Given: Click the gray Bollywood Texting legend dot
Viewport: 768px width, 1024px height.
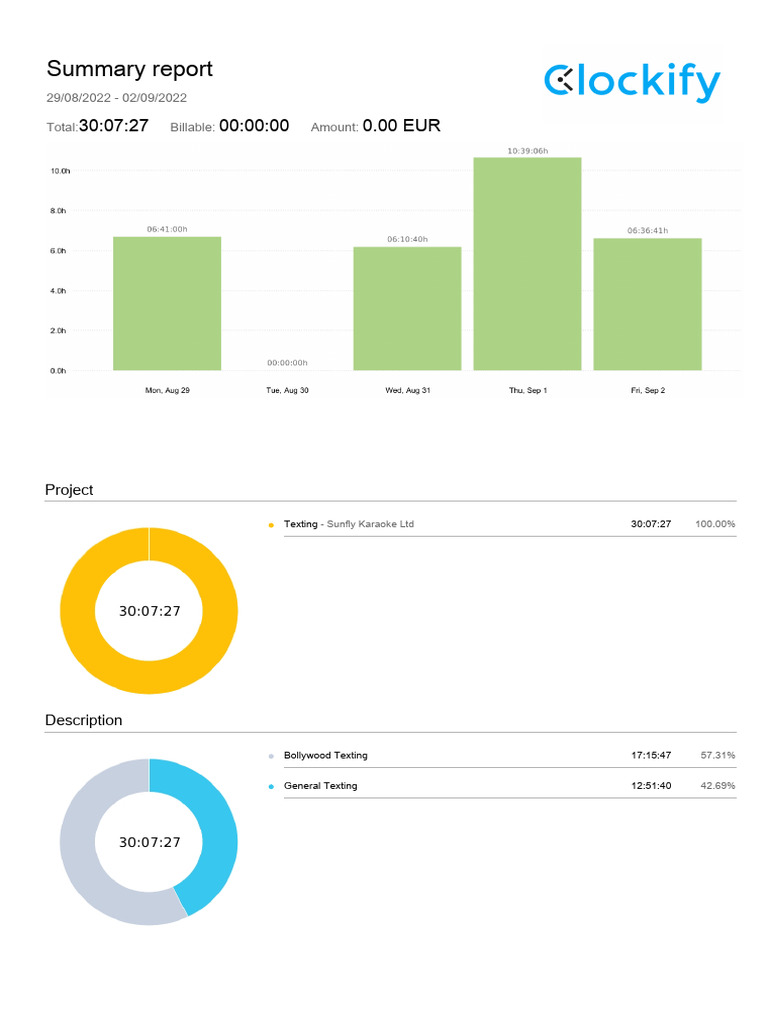Looking at the screenshot, I should click(271, 756).
